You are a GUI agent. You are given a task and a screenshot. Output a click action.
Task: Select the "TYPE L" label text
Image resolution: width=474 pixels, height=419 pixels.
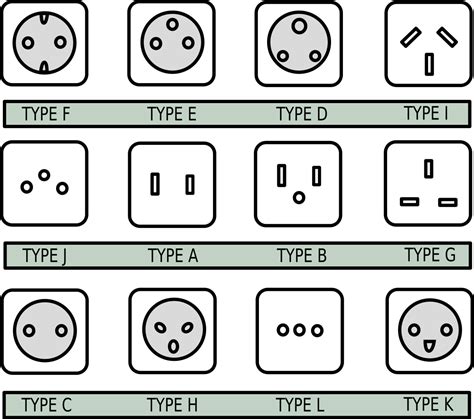300,405
